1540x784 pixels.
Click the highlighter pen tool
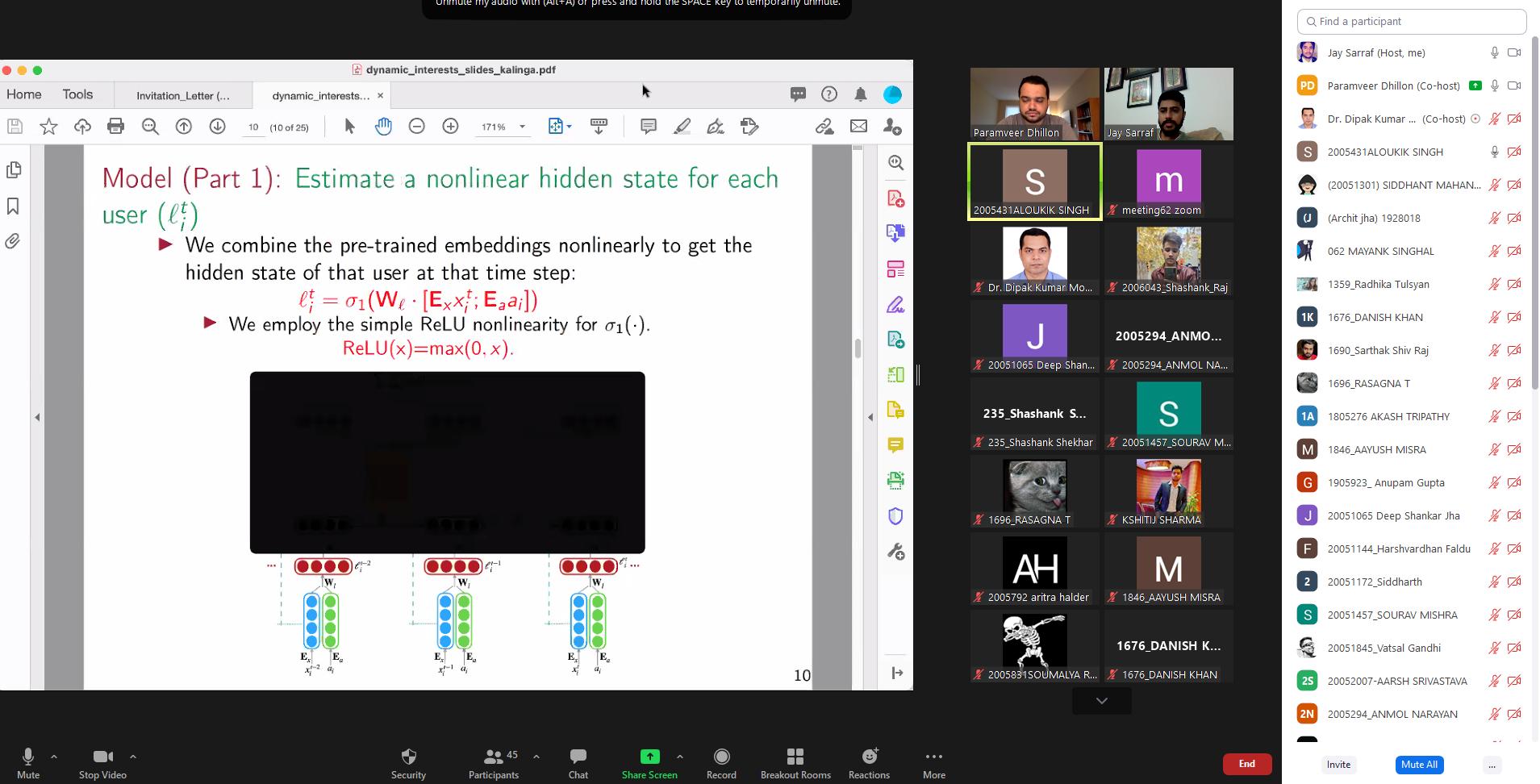tap(682, 127)
